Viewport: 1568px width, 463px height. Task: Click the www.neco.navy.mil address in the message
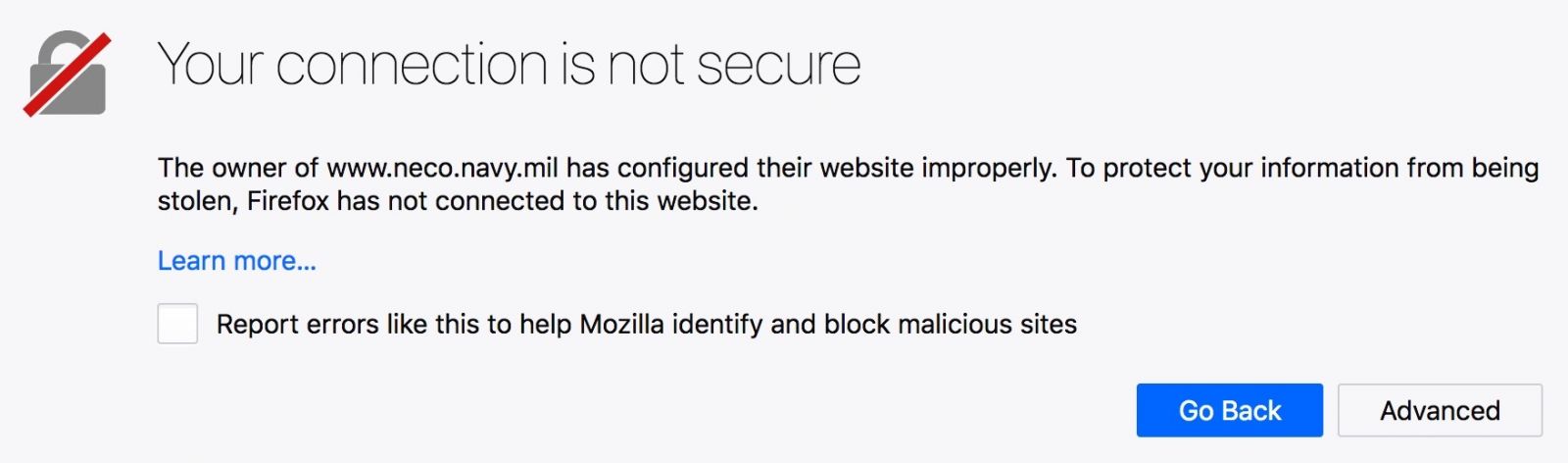pos(442,169)
